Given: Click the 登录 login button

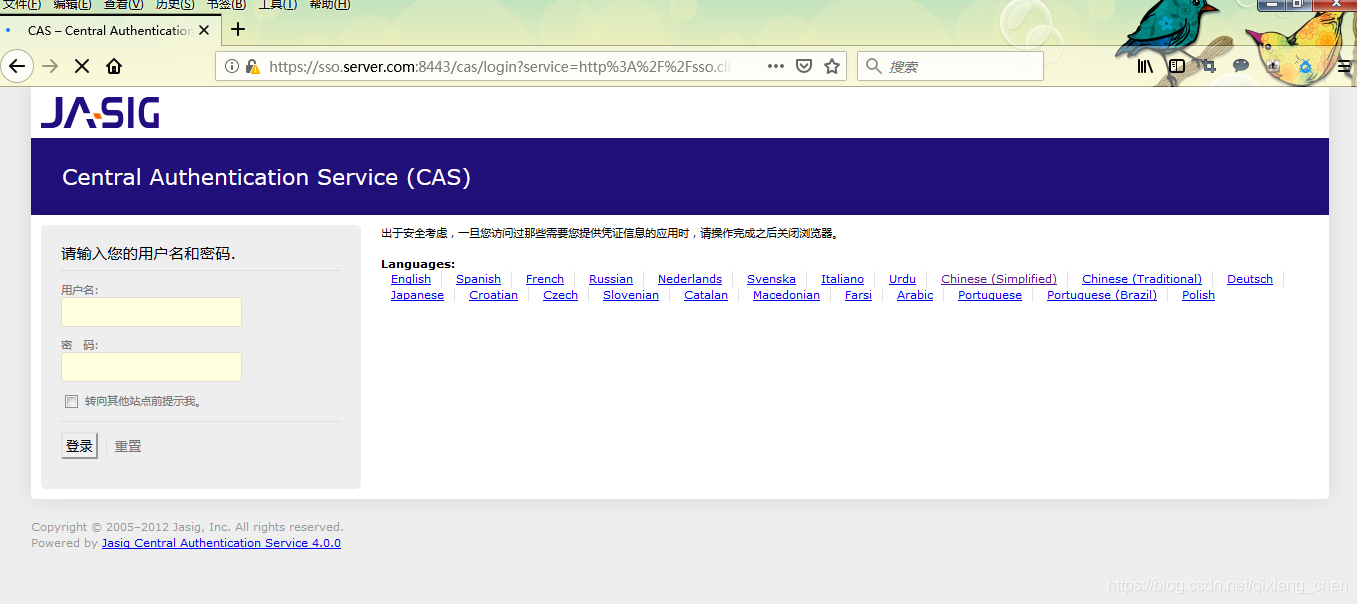Looking at the screenshot, I should tap(79, 446).
